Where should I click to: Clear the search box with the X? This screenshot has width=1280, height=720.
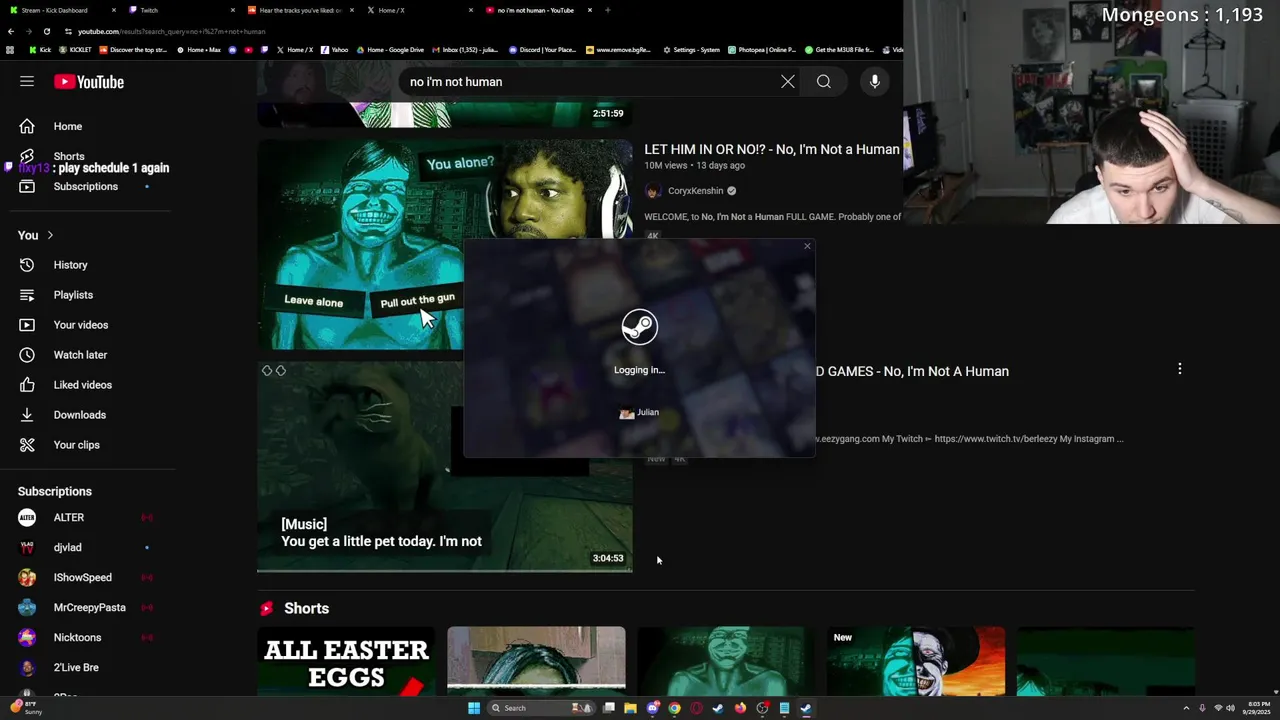pos(788,82)
